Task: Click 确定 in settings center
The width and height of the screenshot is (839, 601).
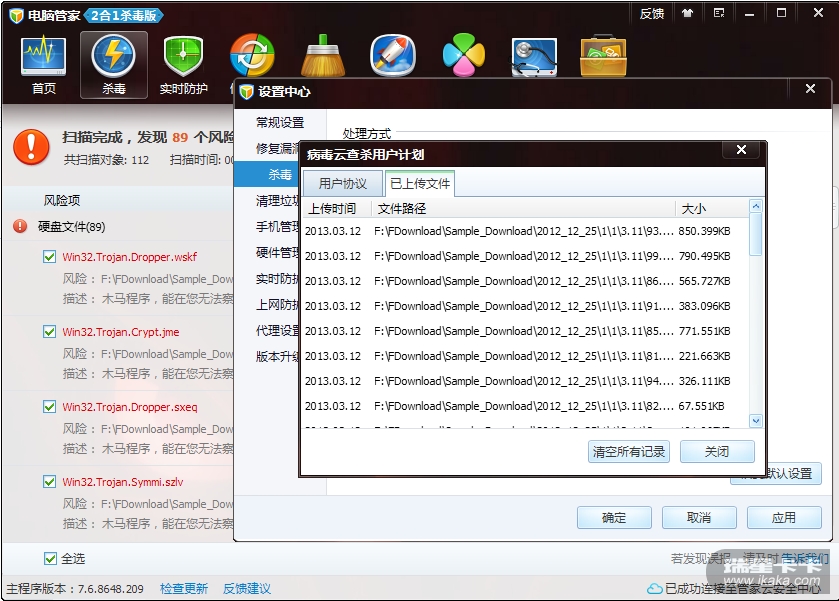Action: [614, 518]
